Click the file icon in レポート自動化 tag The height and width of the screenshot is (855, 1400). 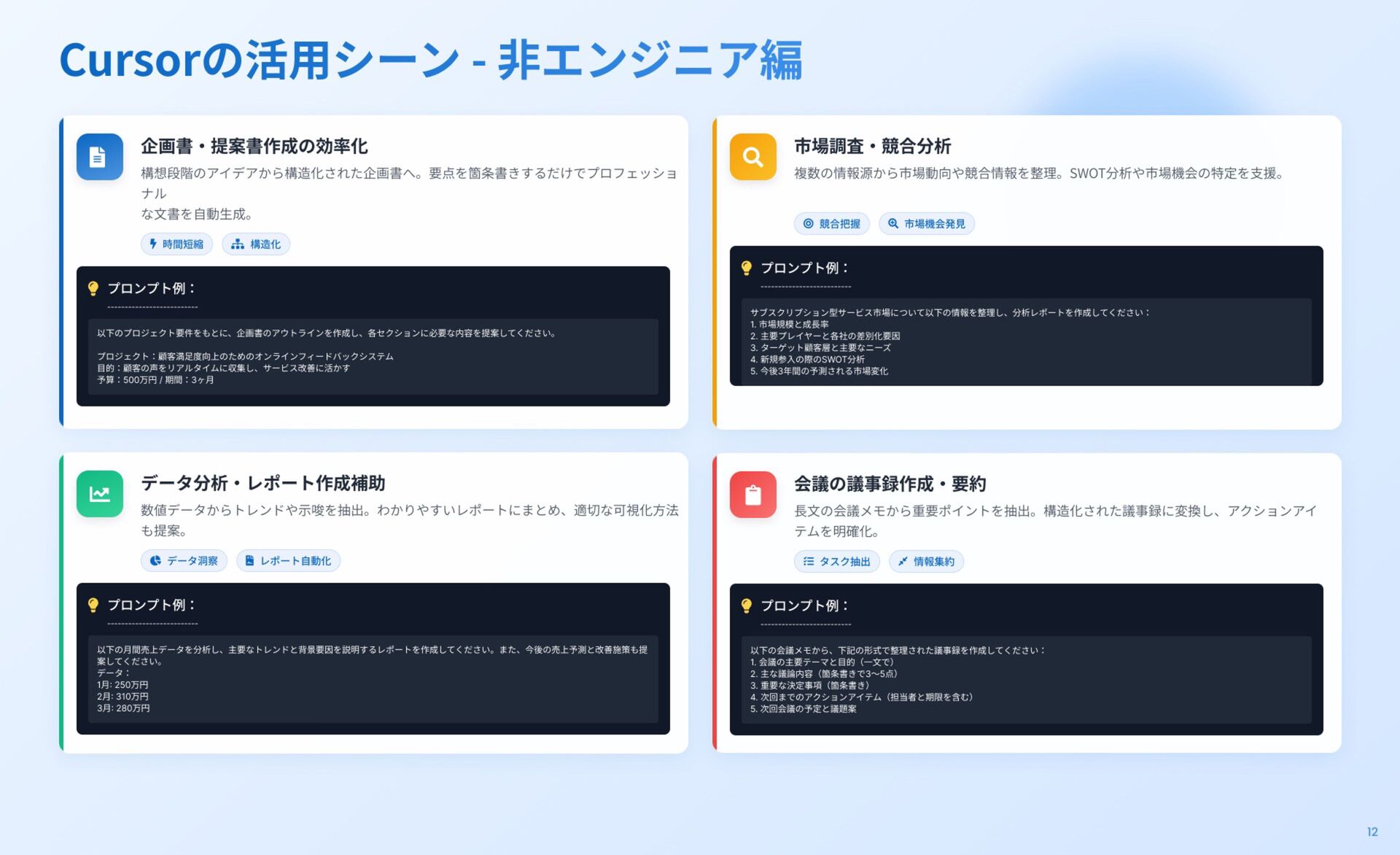[x=249, y=561]
